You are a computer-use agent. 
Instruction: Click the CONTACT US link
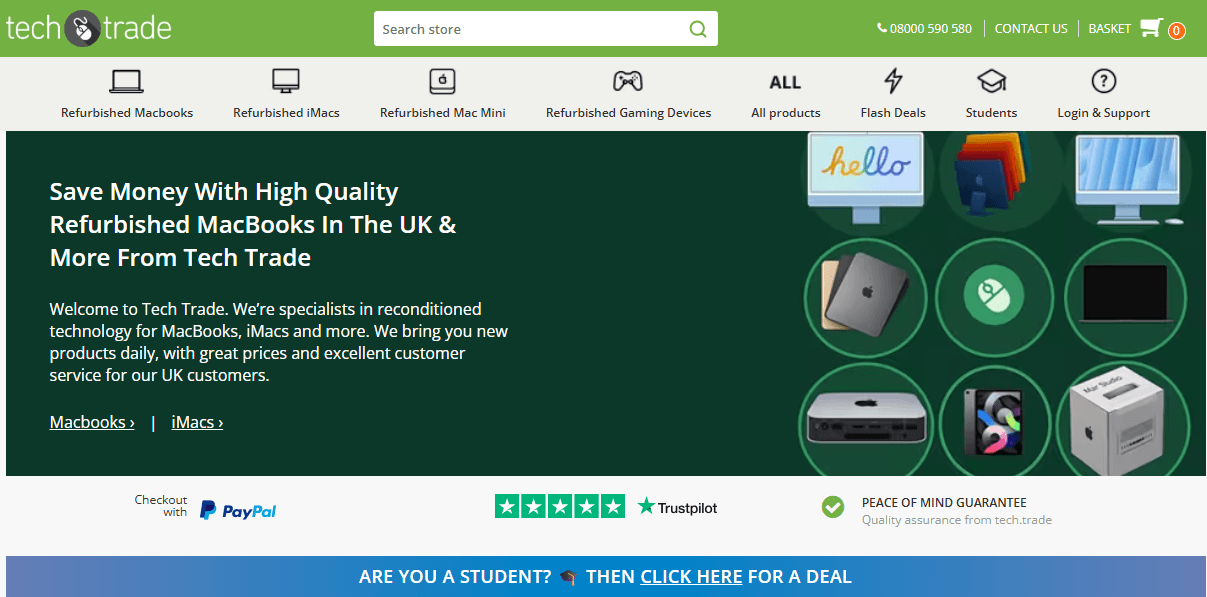coord(1031,29)
